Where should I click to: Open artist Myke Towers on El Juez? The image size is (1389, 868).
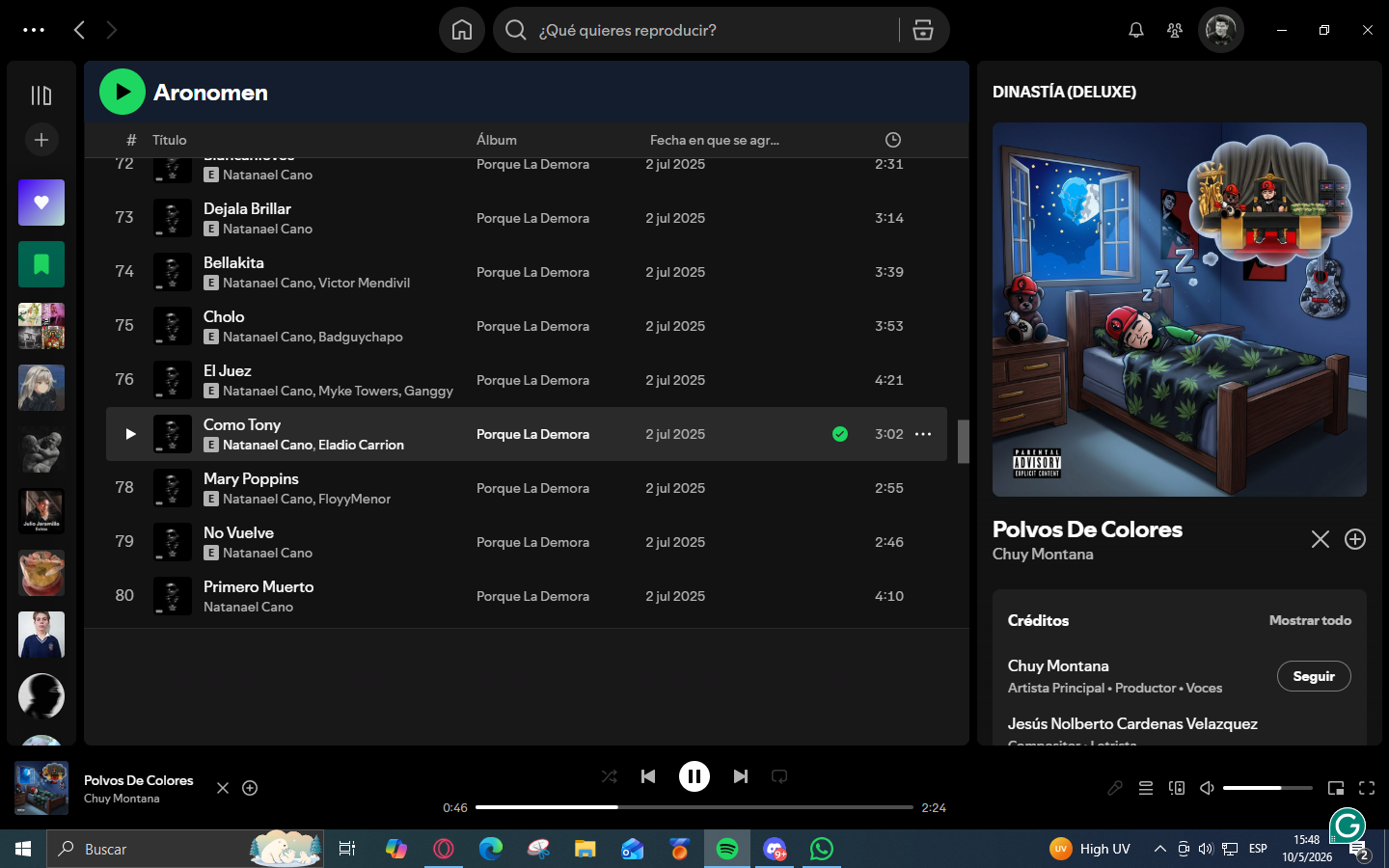tap(359, 391)
